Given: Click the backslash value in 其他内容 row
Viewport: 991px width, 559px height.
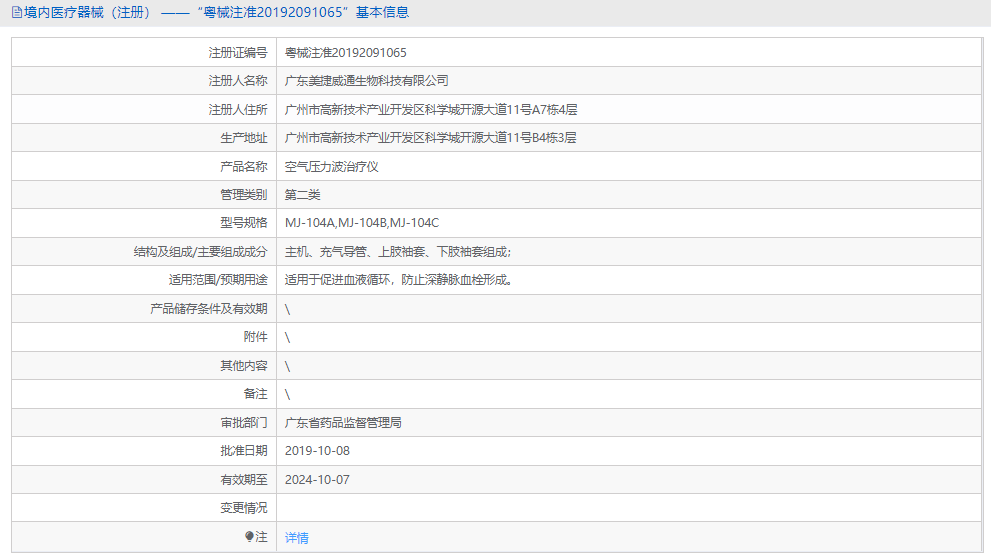Looking at the screenshot, I should click(x=288, y=366).
